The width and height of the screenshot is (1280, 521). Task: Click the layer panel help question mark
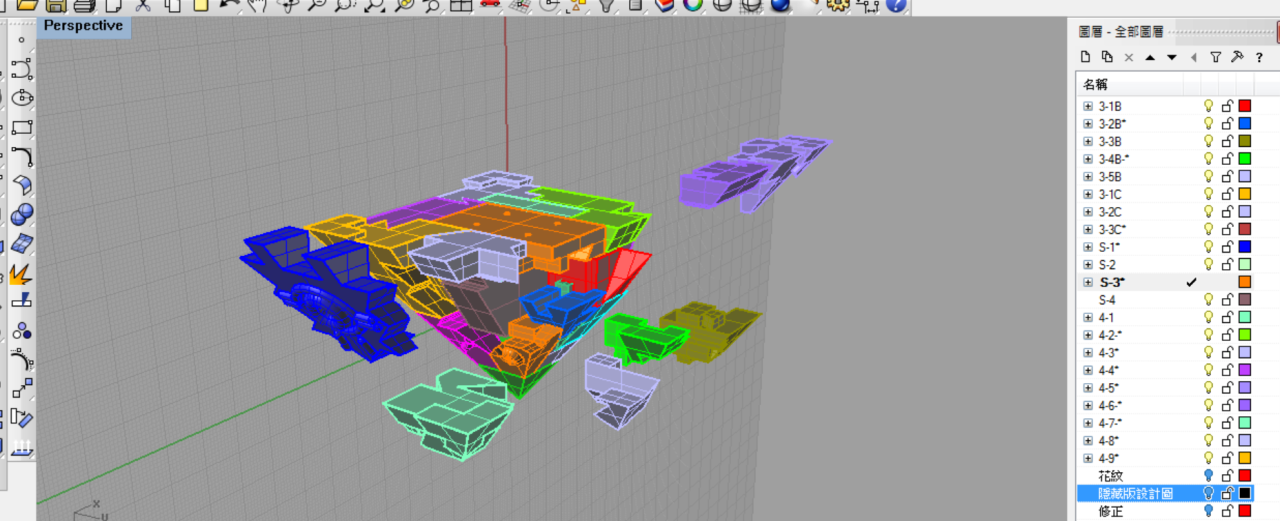point(1259,58)
